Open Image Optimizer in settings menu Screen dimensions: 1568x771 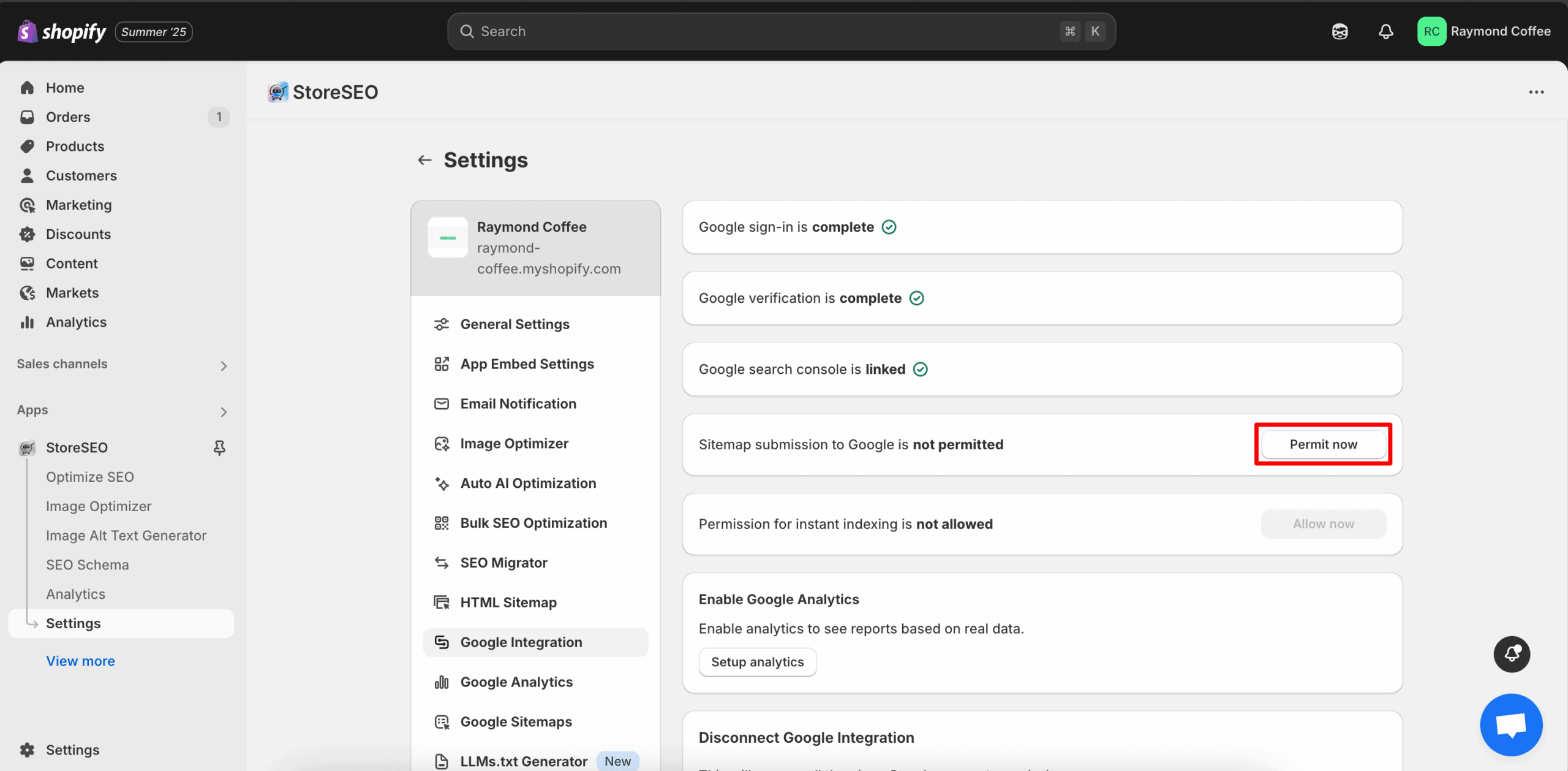pyautogui.click(x=535, y=444)
